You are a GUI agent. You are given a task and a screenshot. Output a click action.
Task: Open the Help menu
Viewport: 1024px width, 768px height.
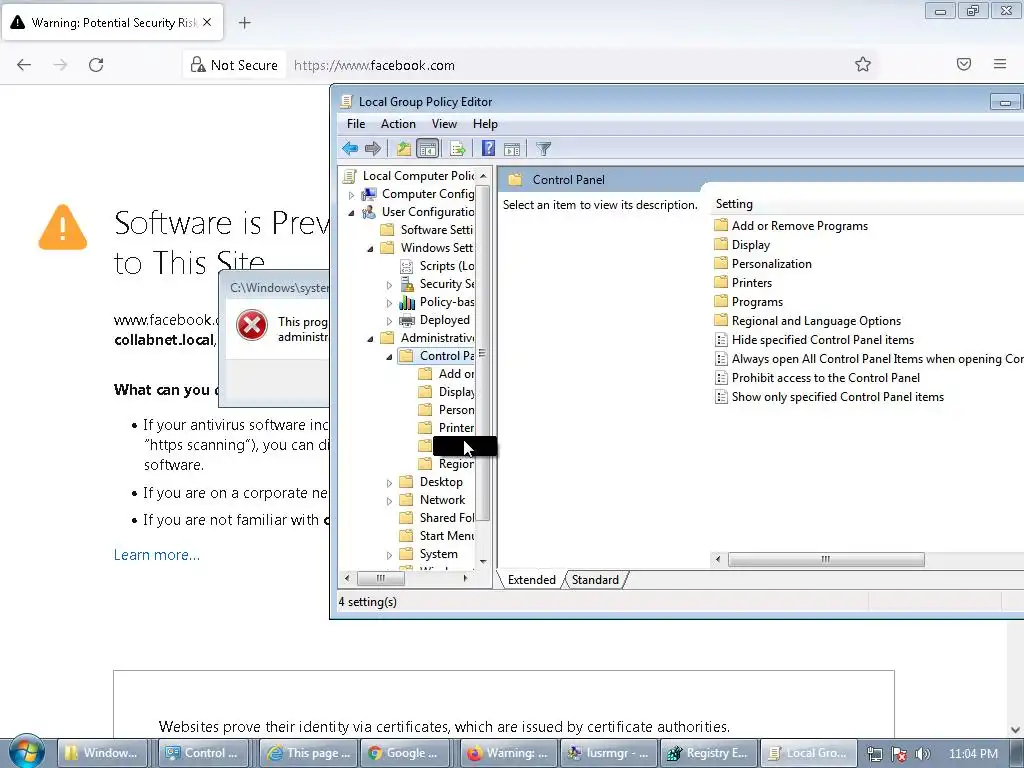point(485,123)
